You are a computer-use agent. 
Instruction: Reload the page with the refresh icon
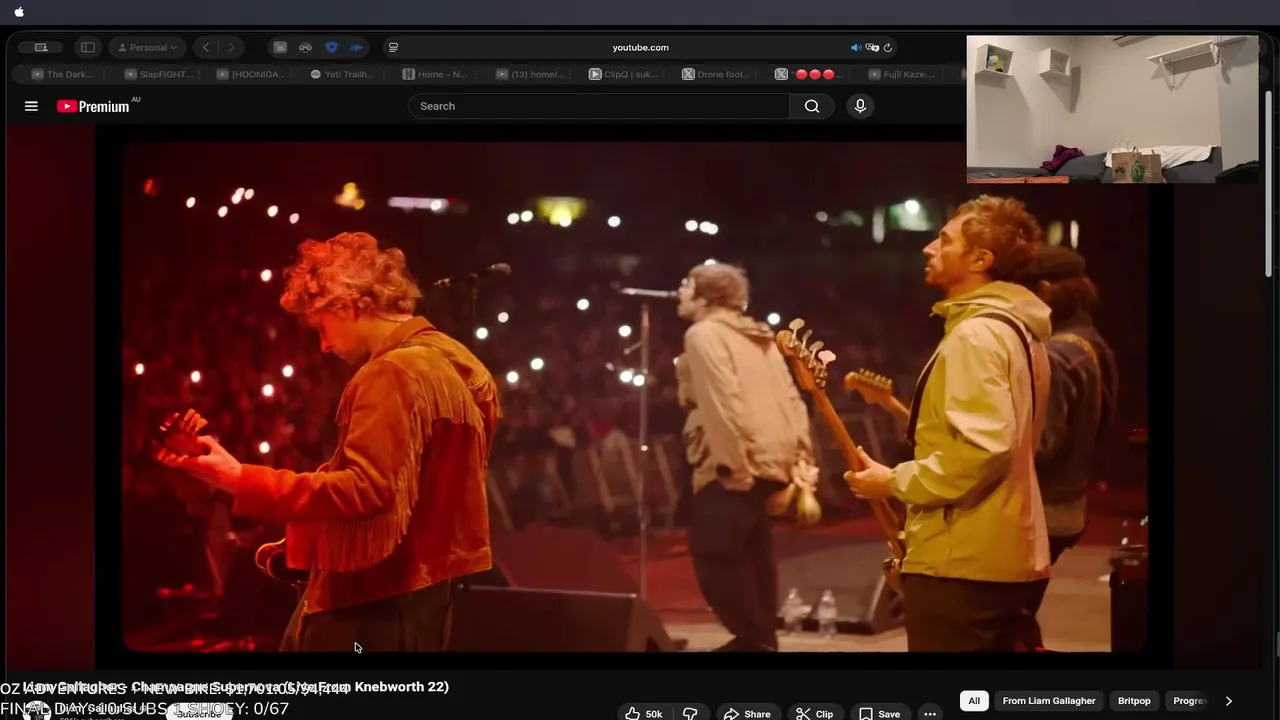(x=887, y=47)
